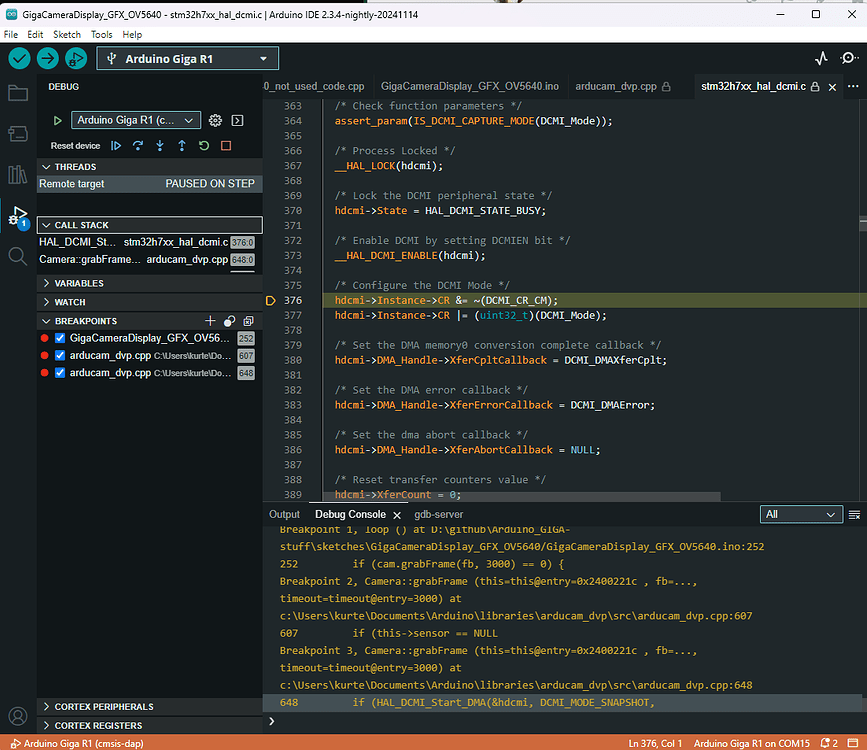The image size is (867, 750).
Task: Add a function breakpoint with the plus icon
Action: pos(210,321)
